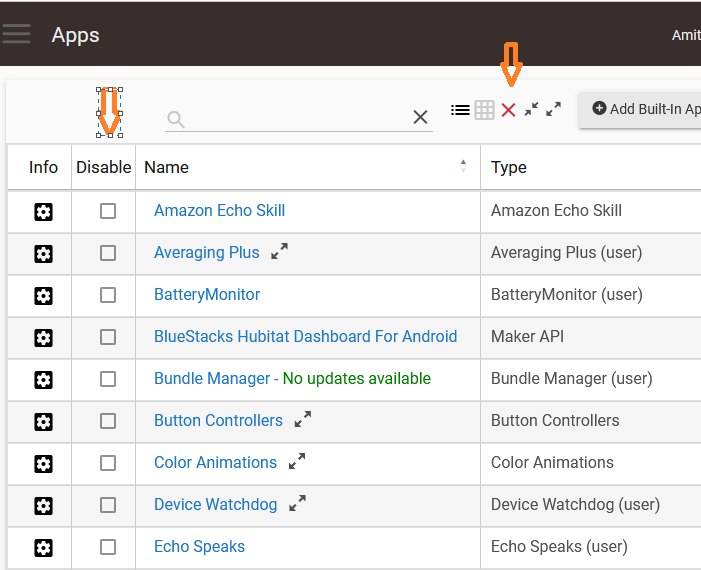Switch to list view icon
Viewport: 701px width, 570px height.
(x=460, y=110)
